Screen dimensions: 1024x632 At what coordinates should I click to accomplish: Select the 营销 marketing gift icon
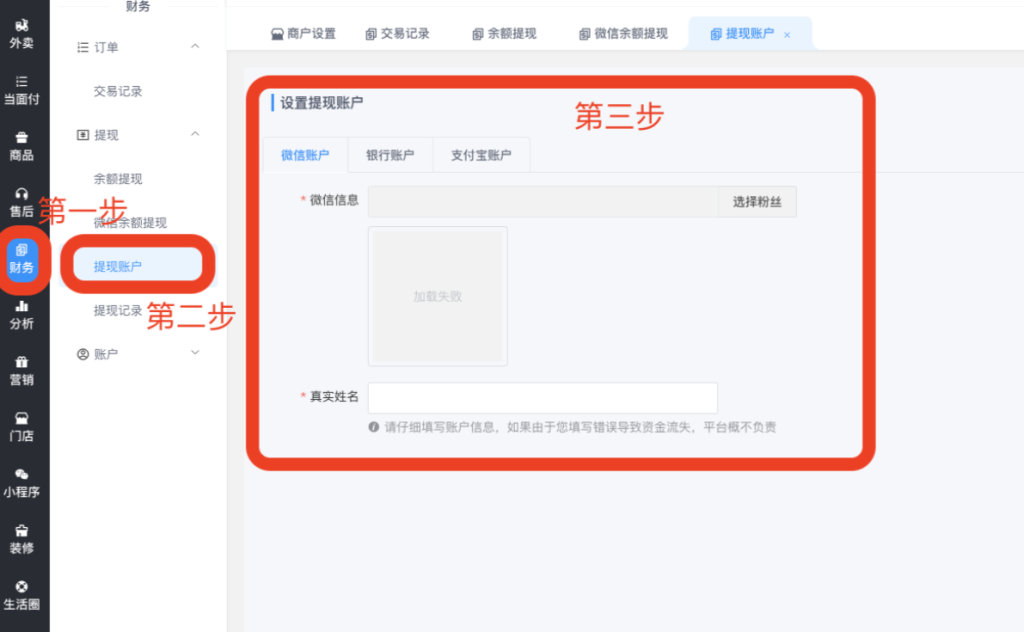click(22, 370)
